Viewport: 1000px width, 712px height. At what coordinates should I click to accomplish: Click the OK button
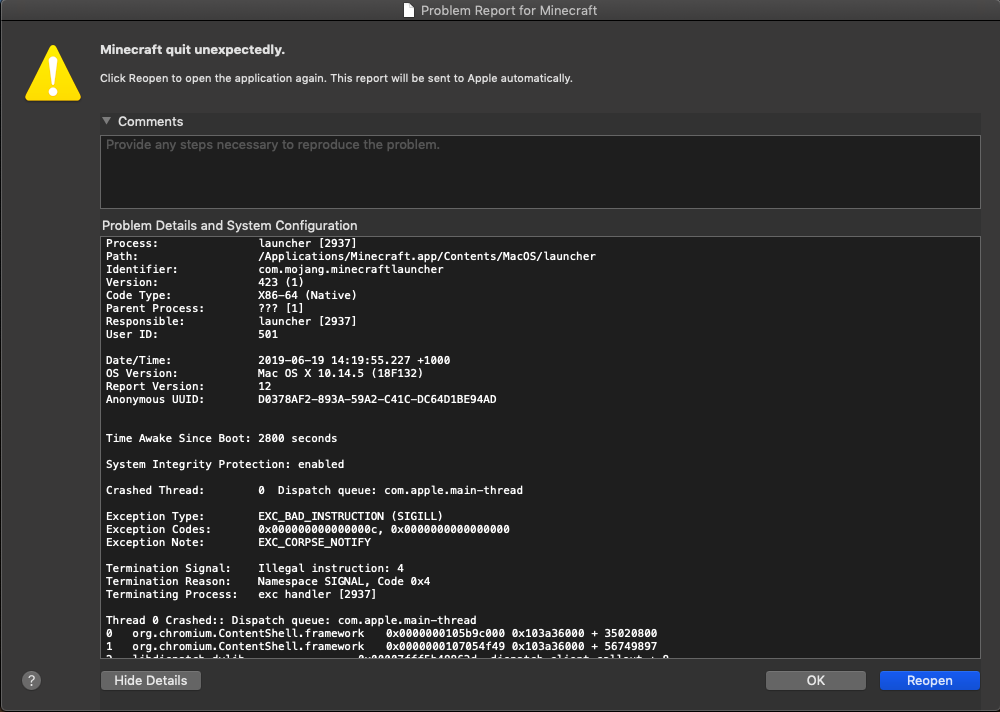click(816, 680)
